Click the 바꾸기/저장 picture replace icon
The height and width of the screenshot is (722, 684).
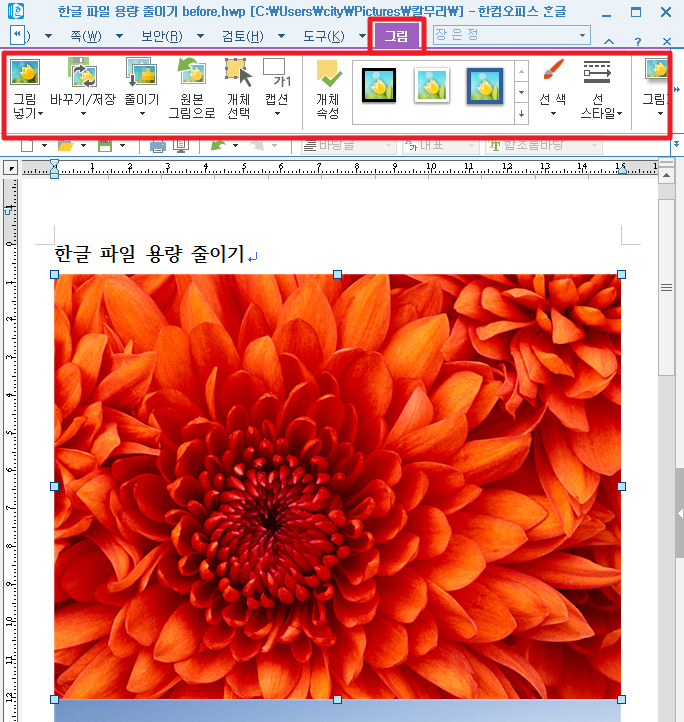83,72
